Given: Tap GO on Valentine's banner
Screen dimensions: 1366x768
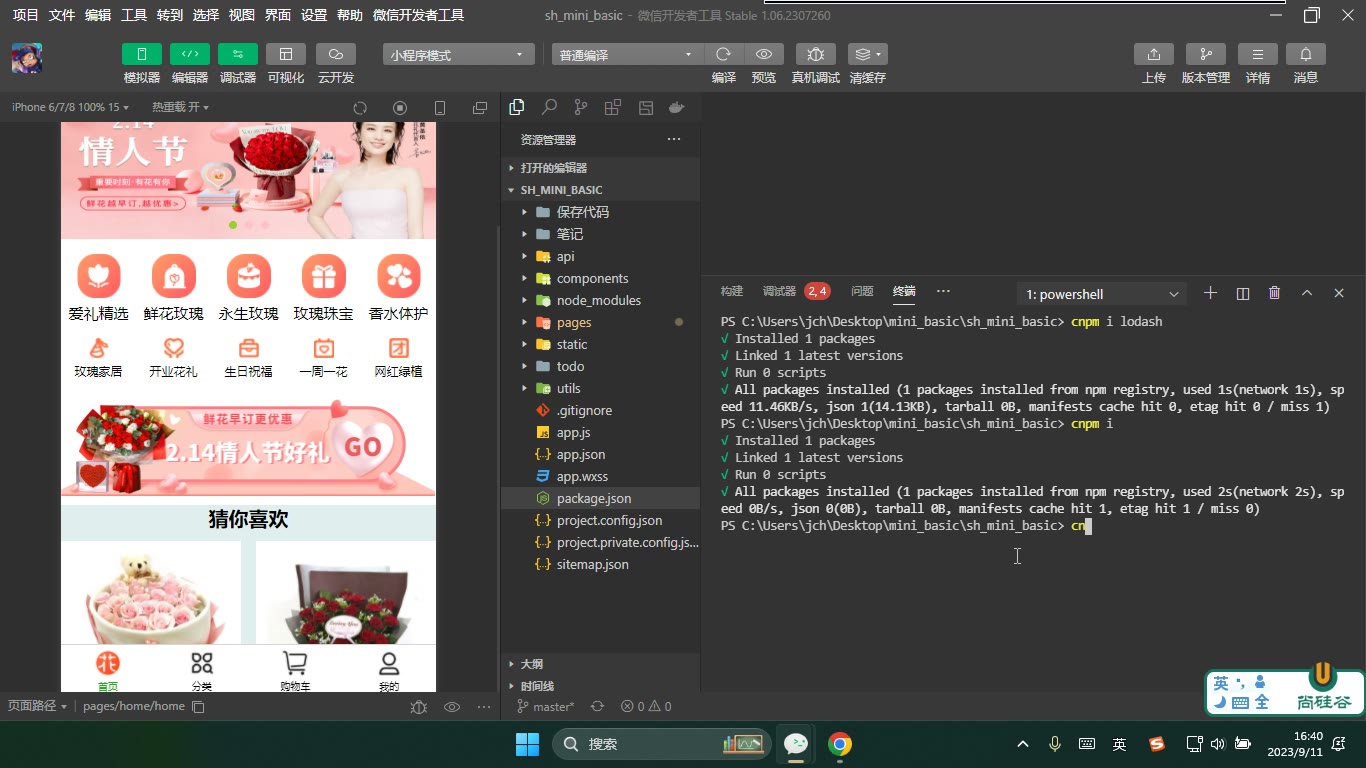Looking at the screenshot, I should click(363, 447).
